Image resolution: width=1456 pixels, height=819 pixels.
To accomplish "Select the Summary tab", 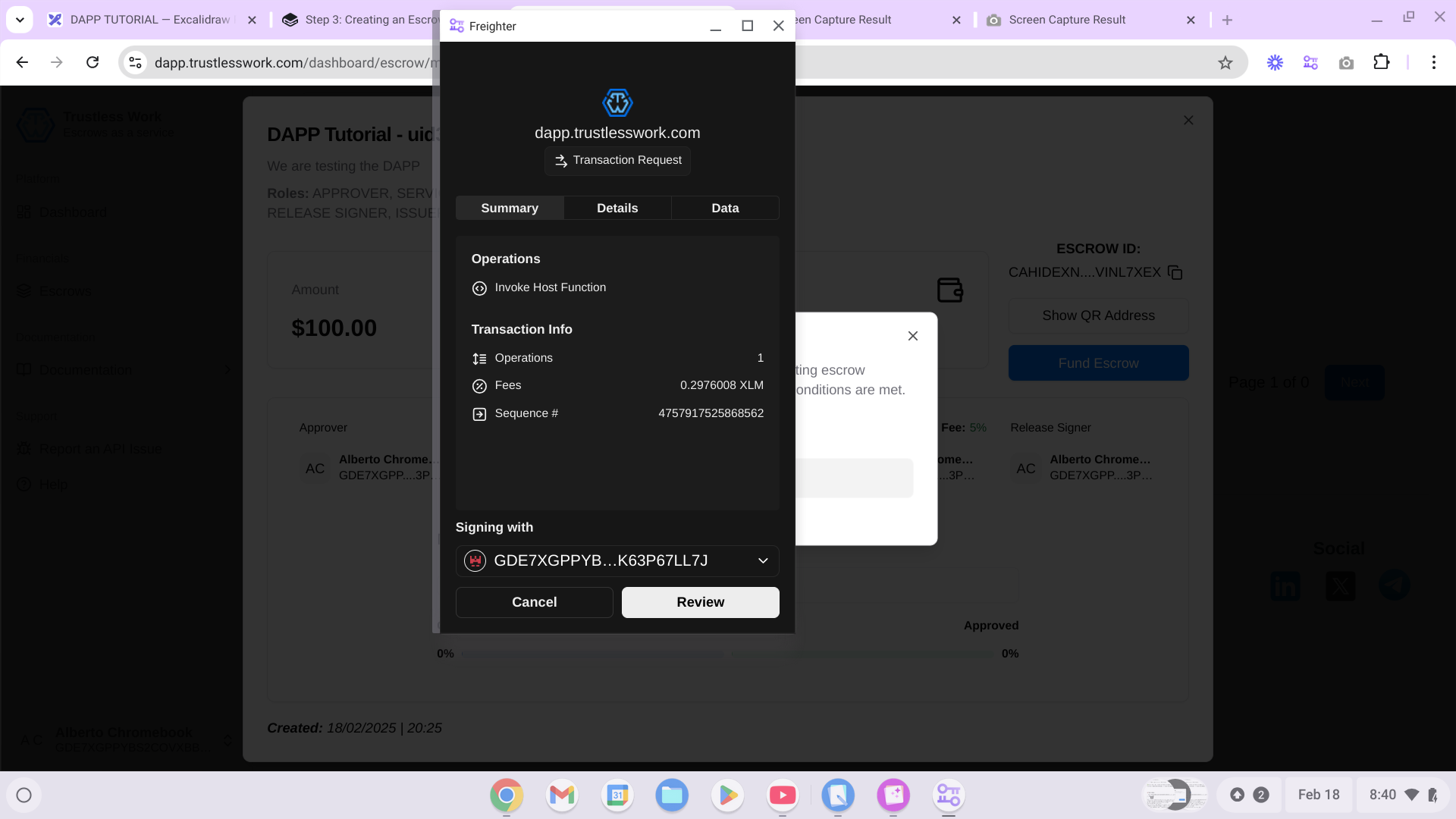I will tap(510, 208).
